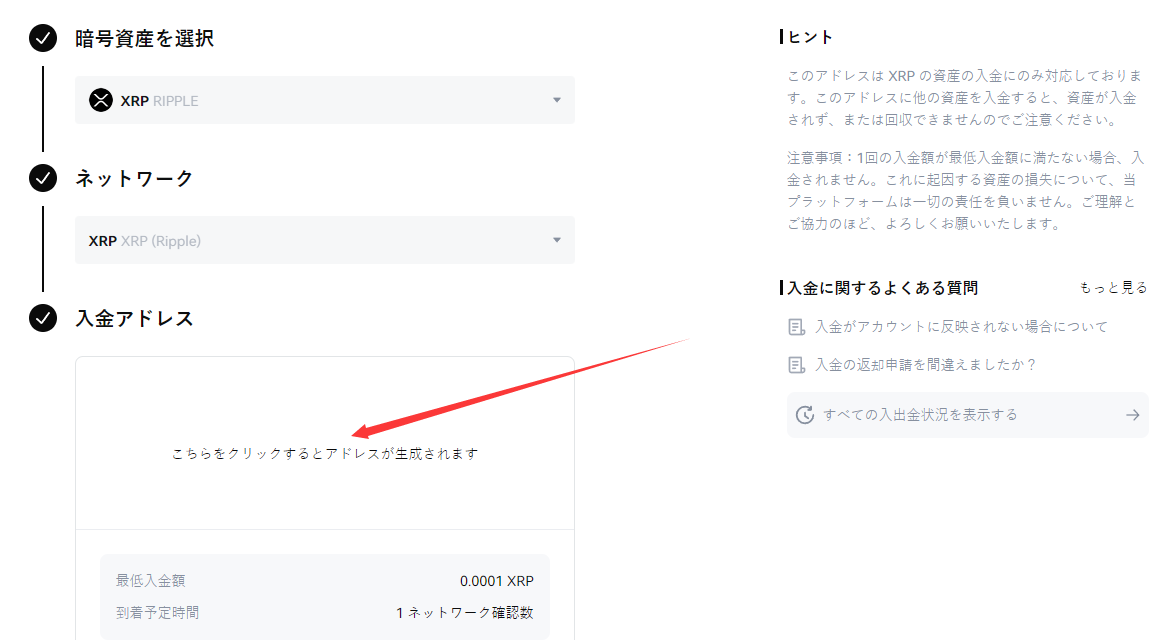Screen dimensions: 1175x640
Task: Click document icon next to 入金がアカウントに反映されない場合について
Action: [x=797, y=327]
